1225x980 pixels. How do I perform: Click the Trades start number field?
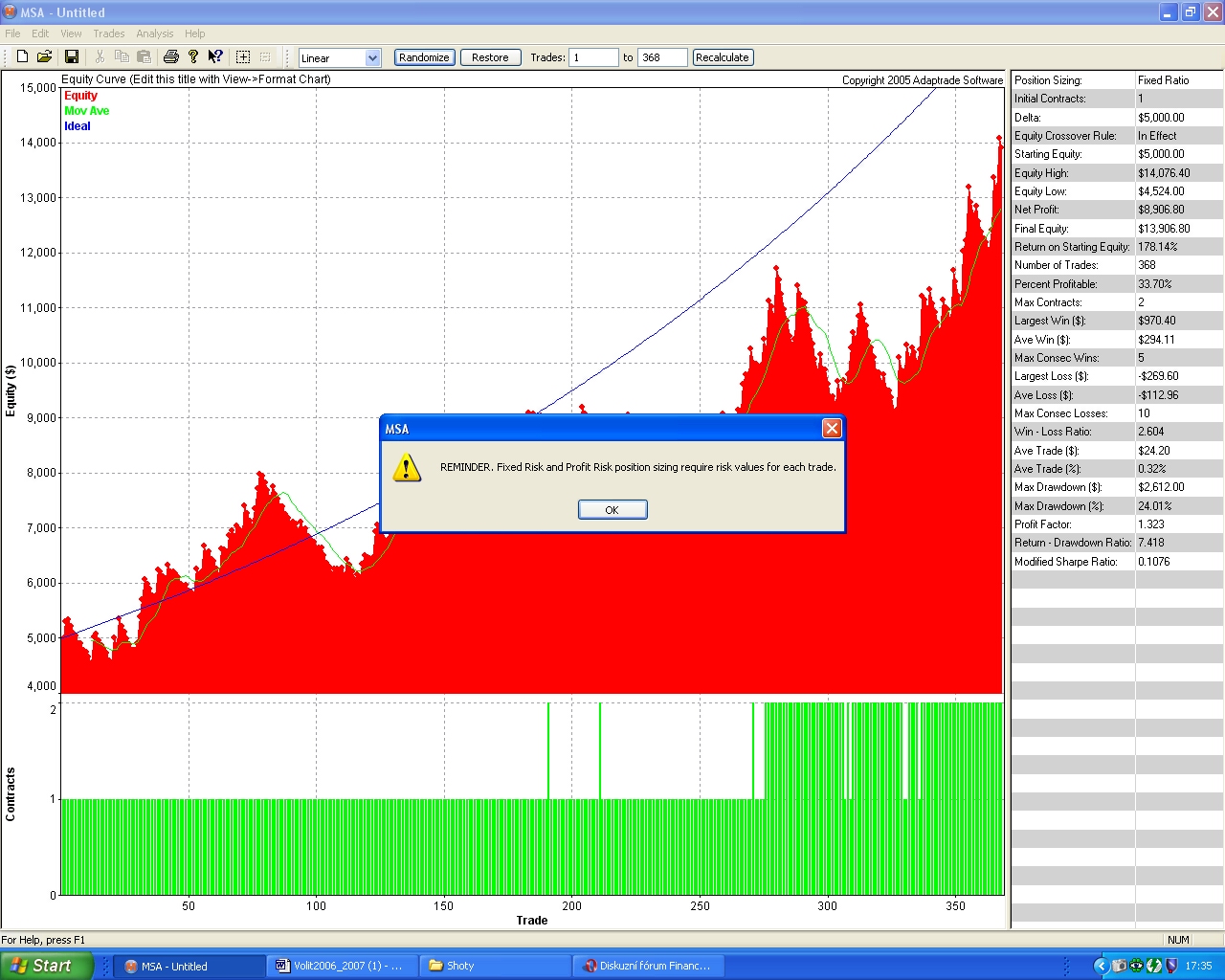point(593,57)
